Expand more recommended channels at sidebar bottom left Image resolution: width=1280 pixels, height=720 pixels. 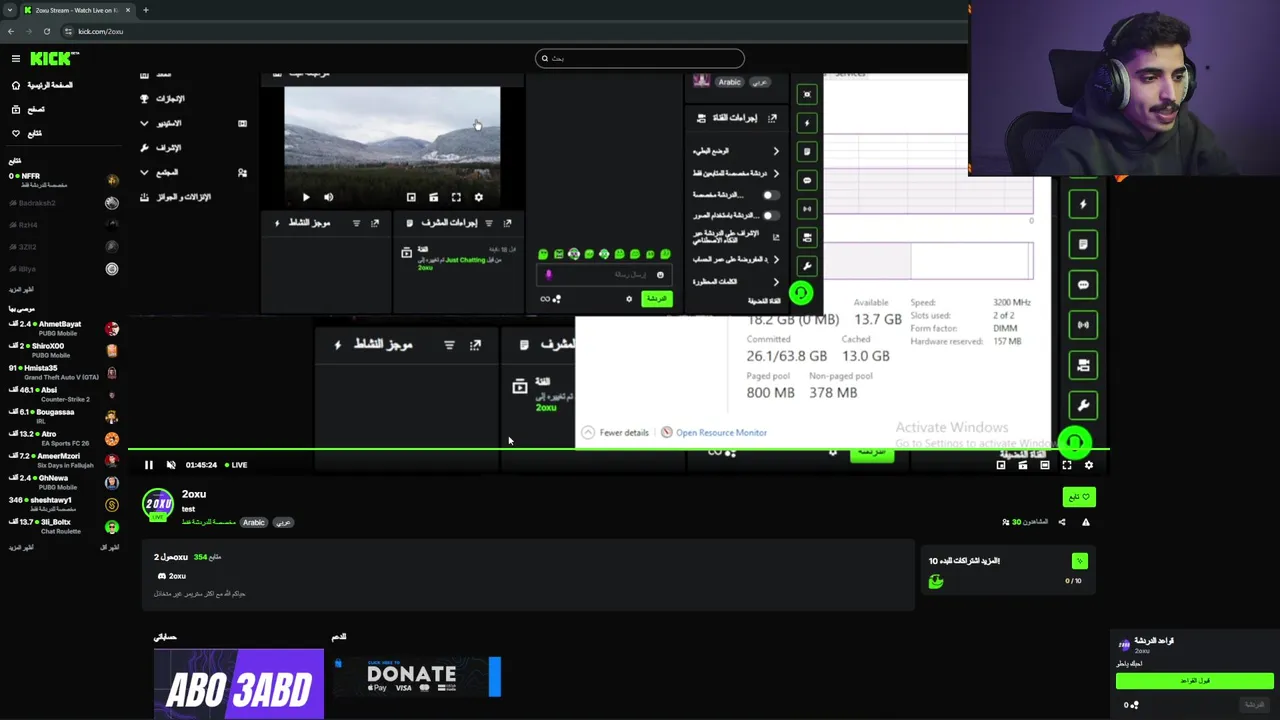[x=21, y=547]
